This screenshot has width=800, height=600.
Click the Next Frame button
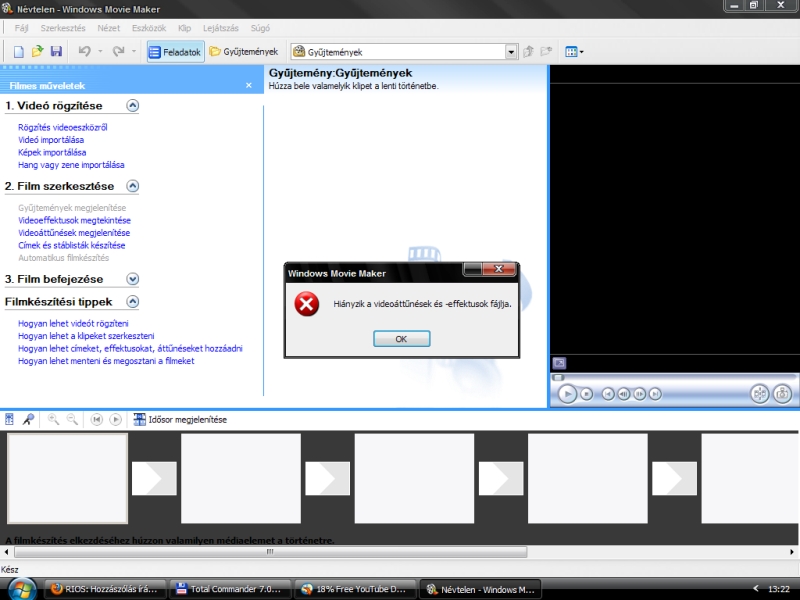tap(639, 394)
